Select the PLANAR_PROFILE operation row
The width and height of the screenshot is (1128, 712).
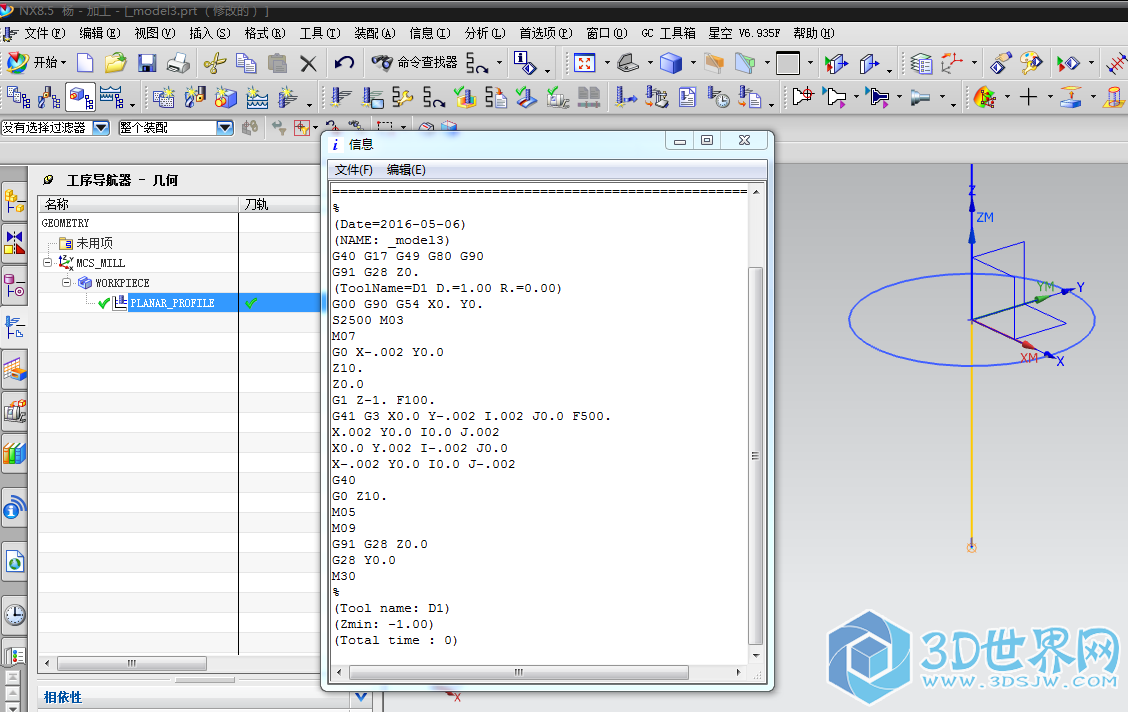click(179, 303)
